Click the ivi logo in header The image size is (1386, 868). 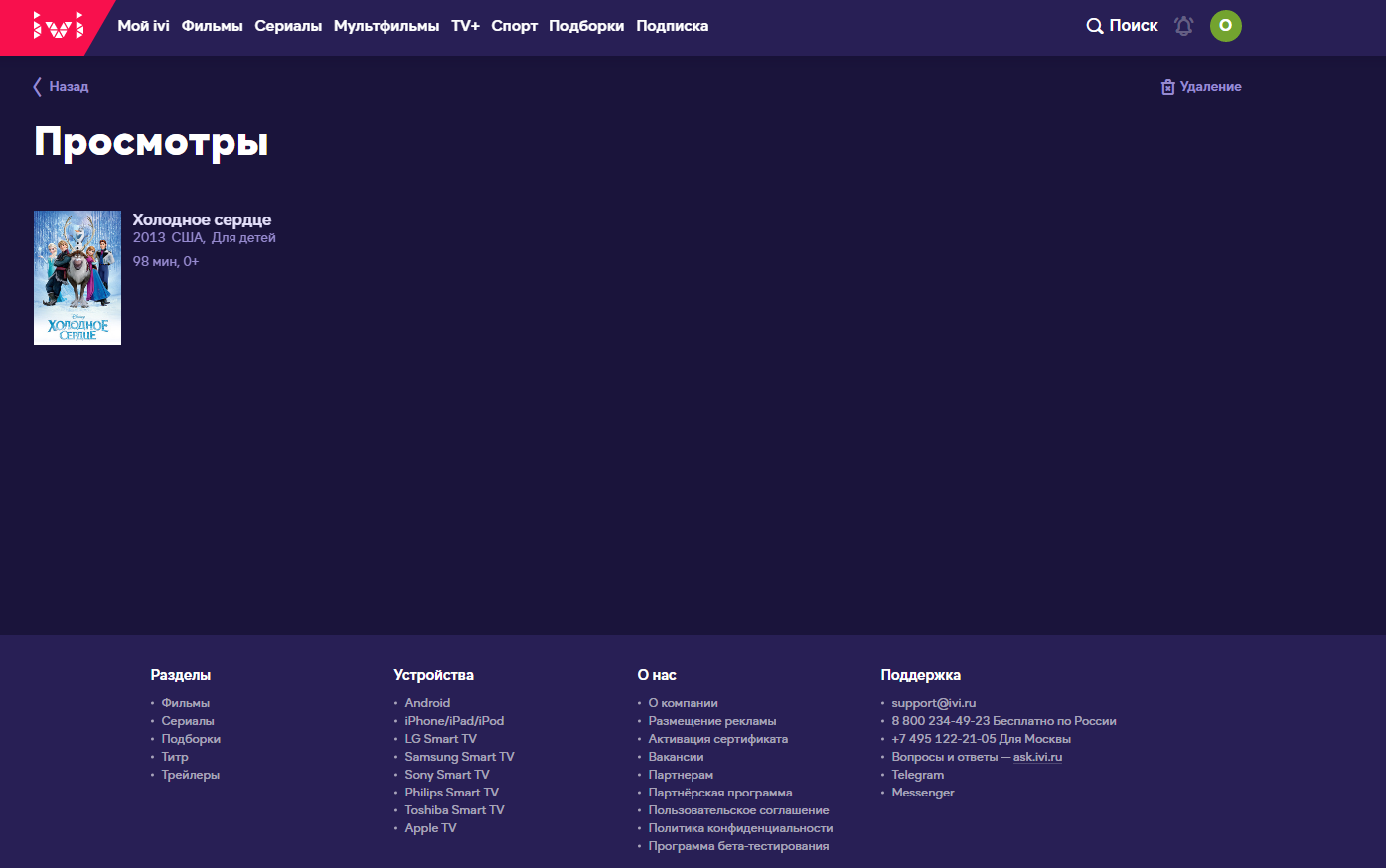pyautogui.click(x=58, y=26)
